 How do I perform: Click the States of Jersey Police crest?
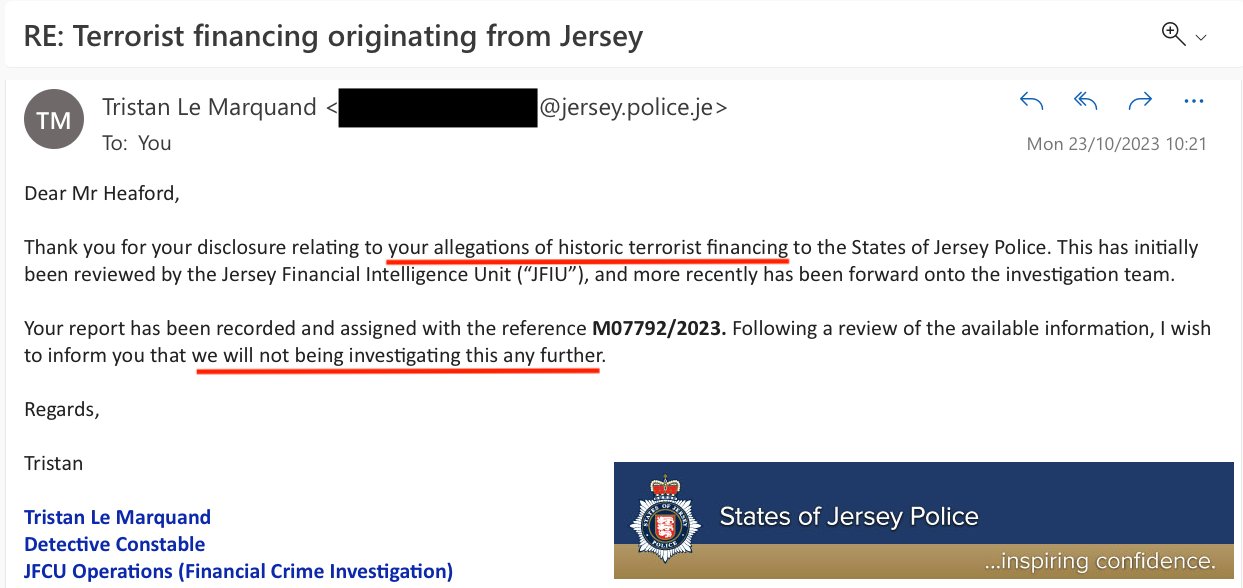tap(661, 520)
